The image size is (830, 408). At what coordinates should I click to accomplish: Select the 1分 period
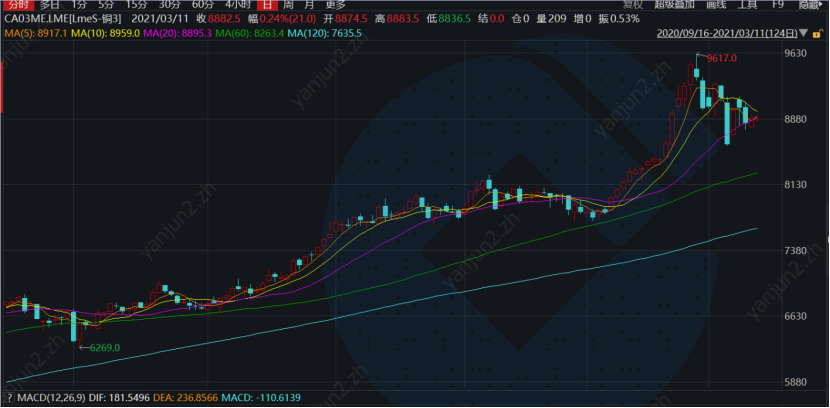coord(79,5)
